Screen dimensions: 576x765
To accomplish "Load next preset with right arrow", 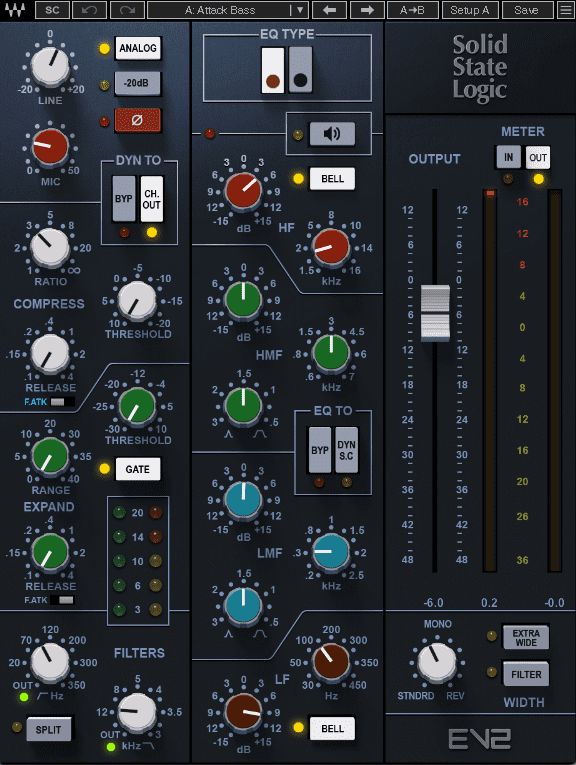I will point(367,10).
